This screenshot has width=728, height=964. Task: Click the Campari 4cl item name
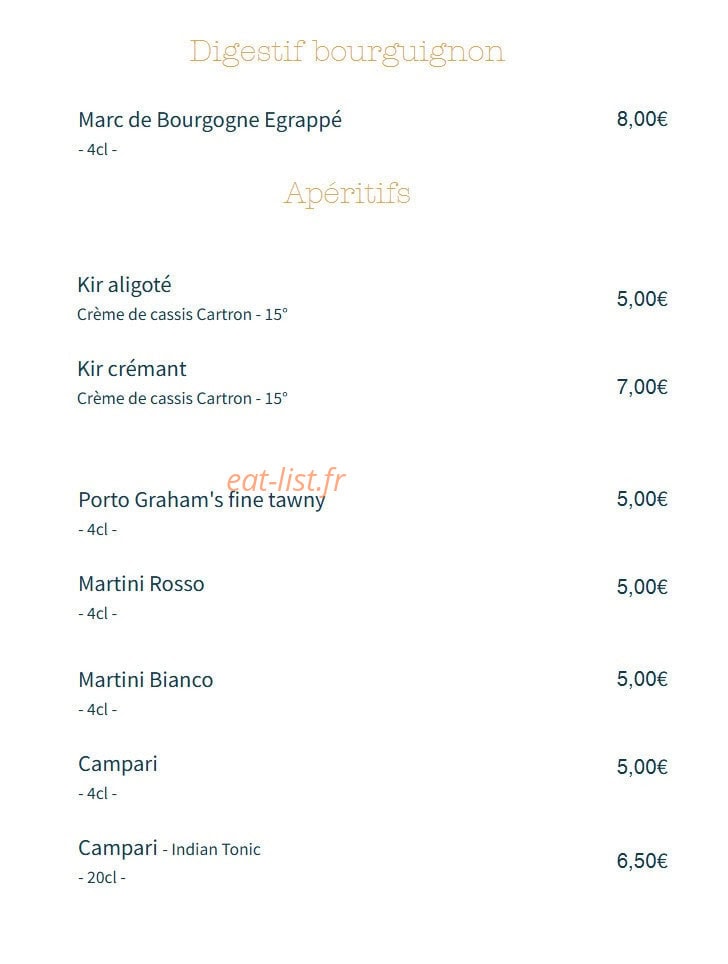(x=118, y=764)
